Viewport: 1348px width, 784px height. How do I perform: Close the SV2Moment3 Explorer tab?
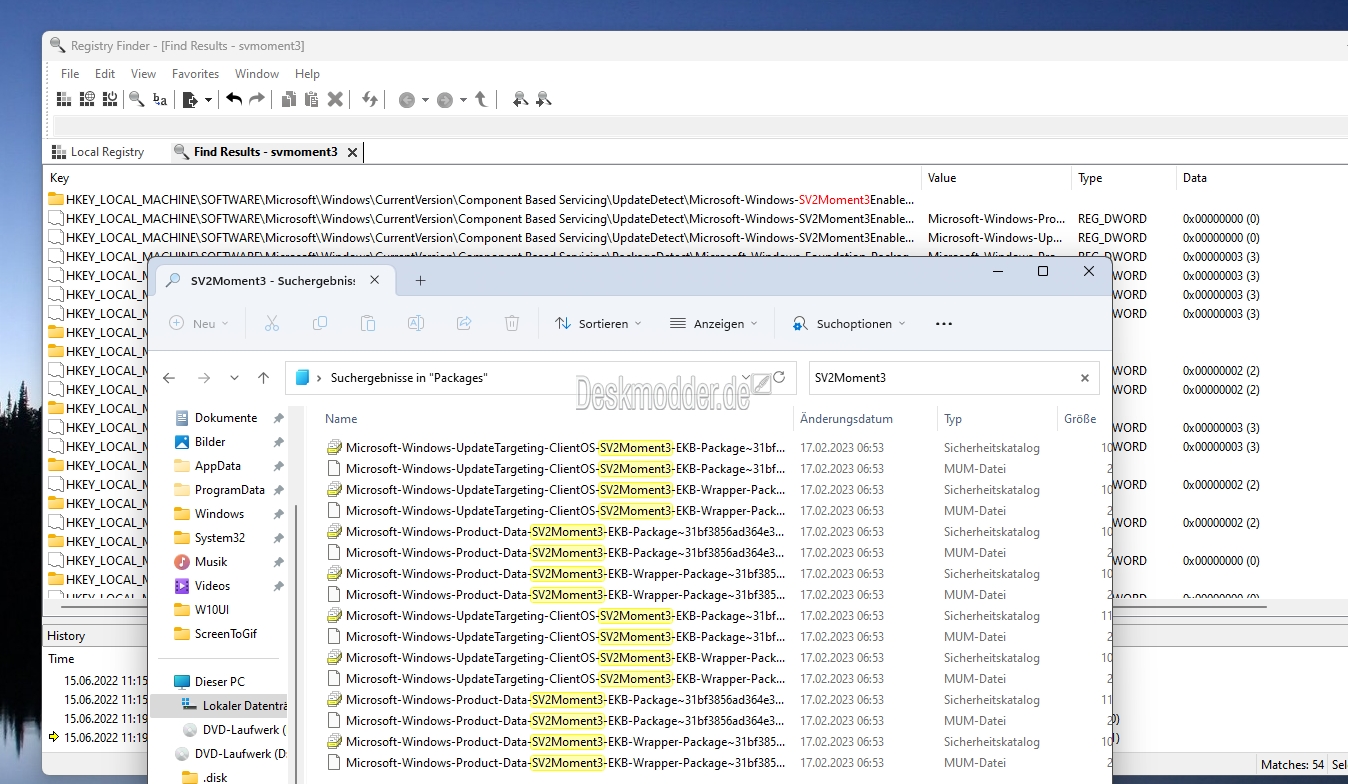pyautogui.click(x=376, y=281)
